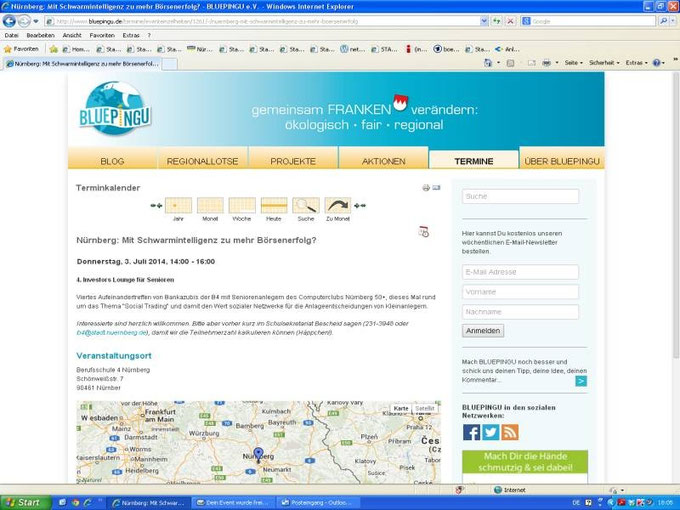Open the BLUEPINGU Twitter icon
This screenshot has height=510, width=680.
pyautogui.click(x=490, y=432)
